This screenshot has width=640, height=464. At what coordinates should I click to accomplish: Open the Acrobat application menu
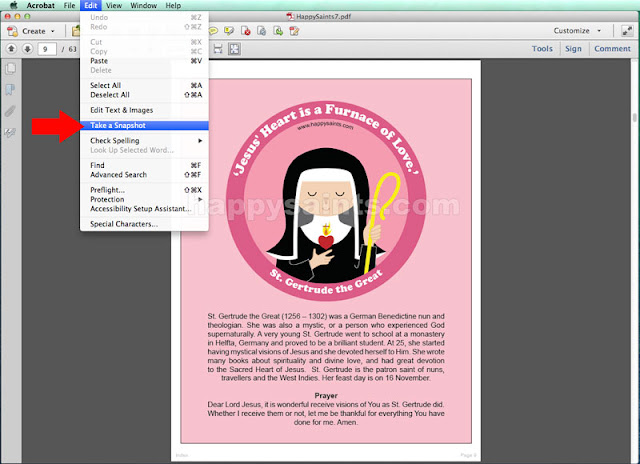(40, 5)
